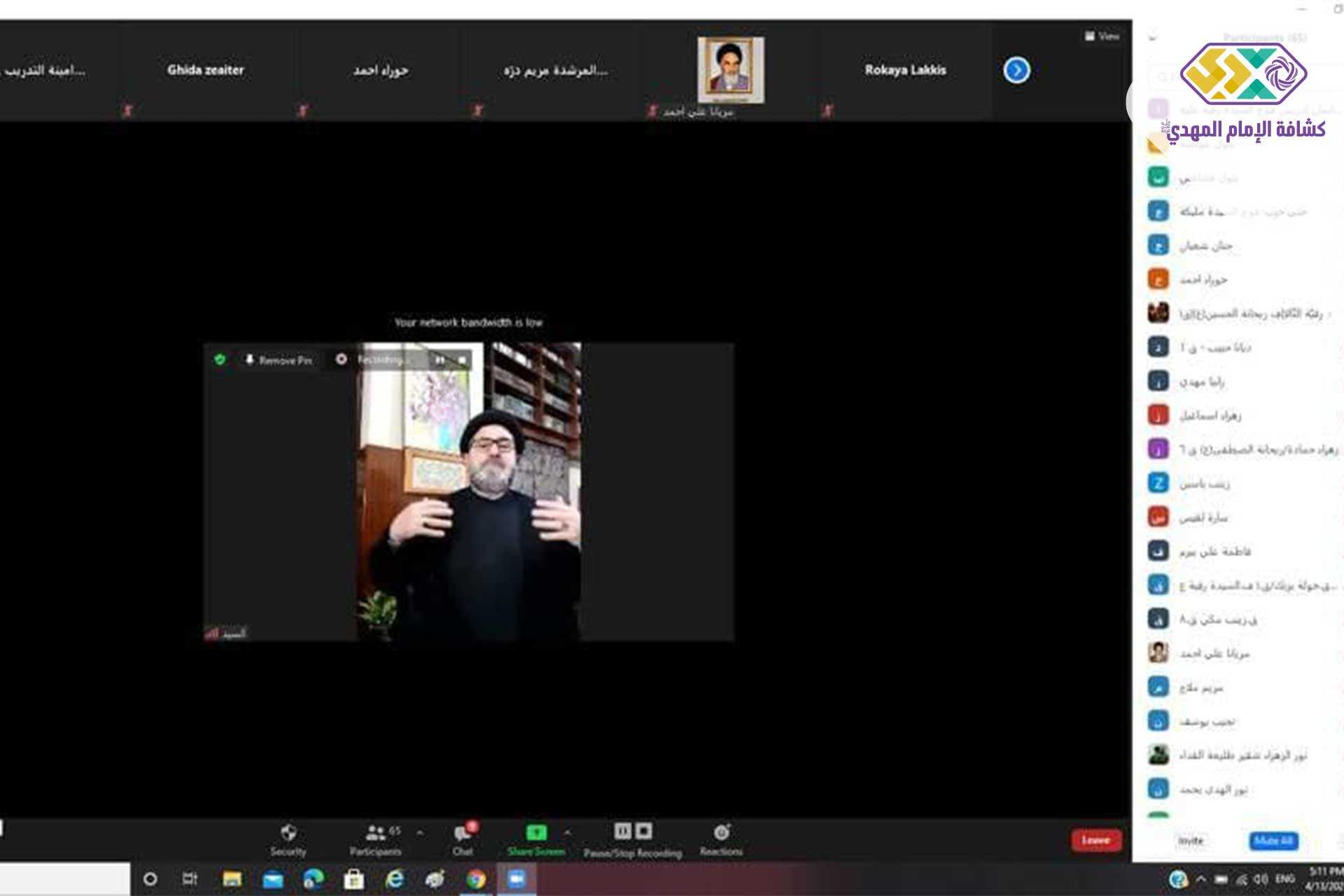
Task: Click Invite in participants panel
Action: pyautogui.click(x=1190, y=840)
